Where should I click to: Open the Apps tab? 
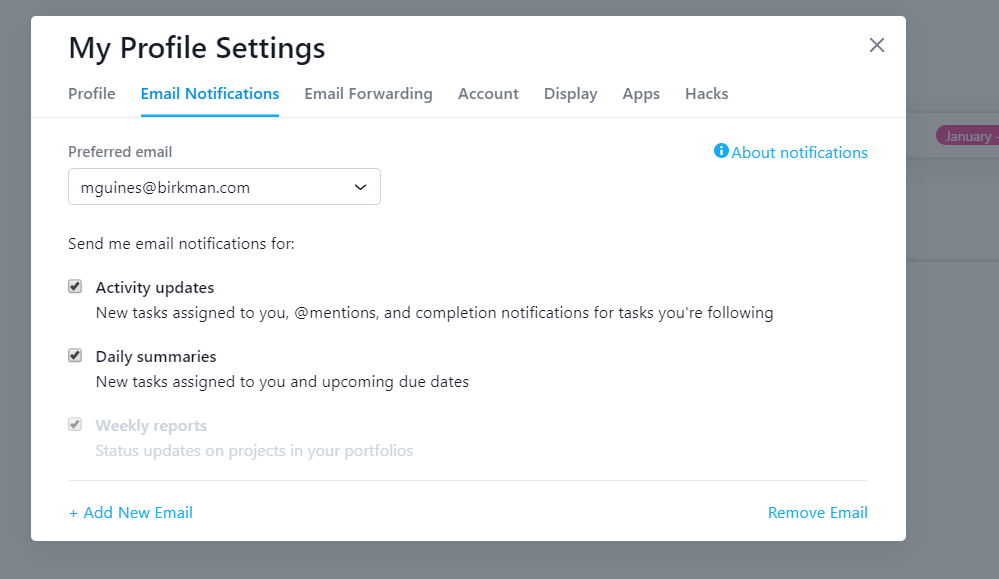pyautogui.click(x=641, y=94)
